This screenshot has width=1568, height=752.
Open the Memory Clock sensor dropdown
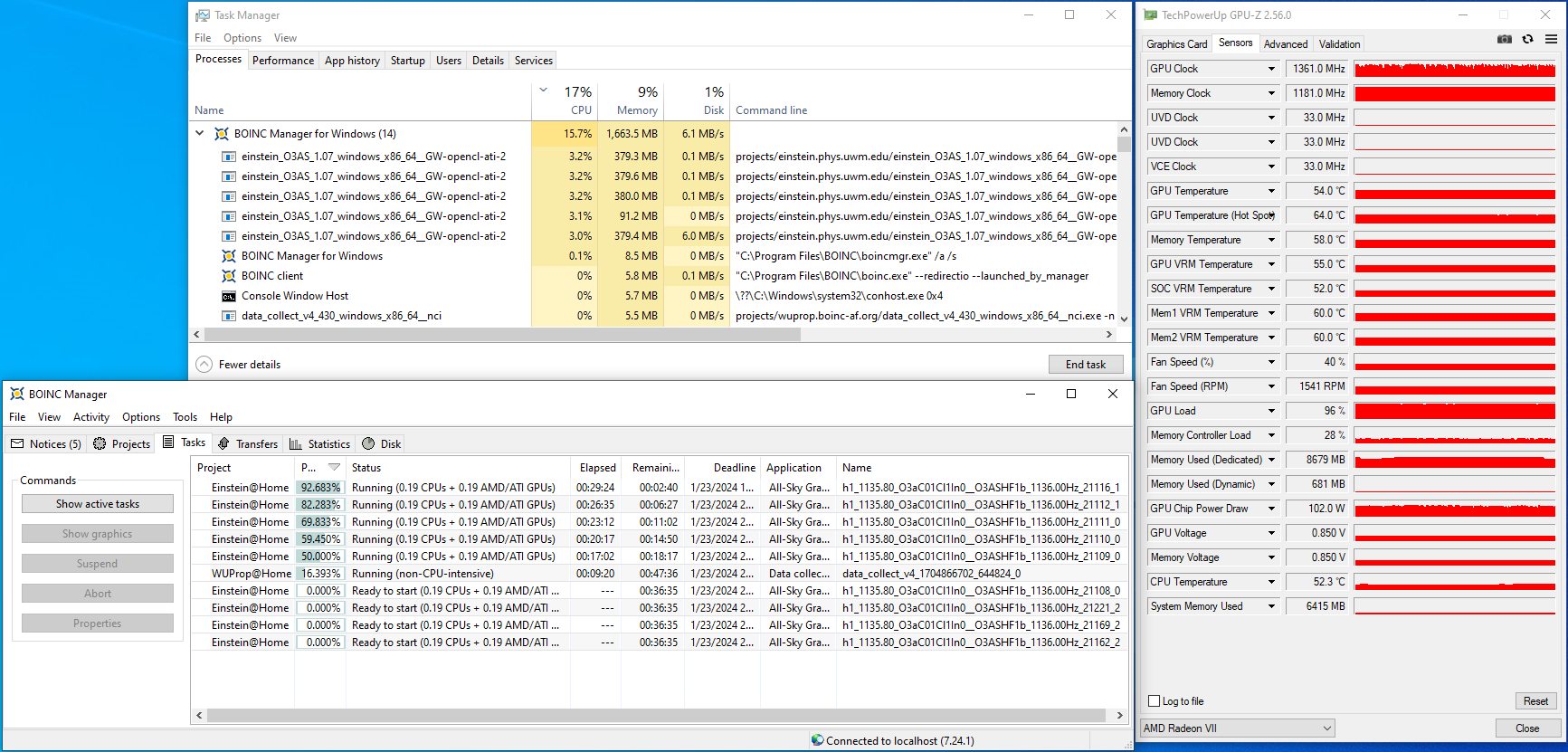1271,93
